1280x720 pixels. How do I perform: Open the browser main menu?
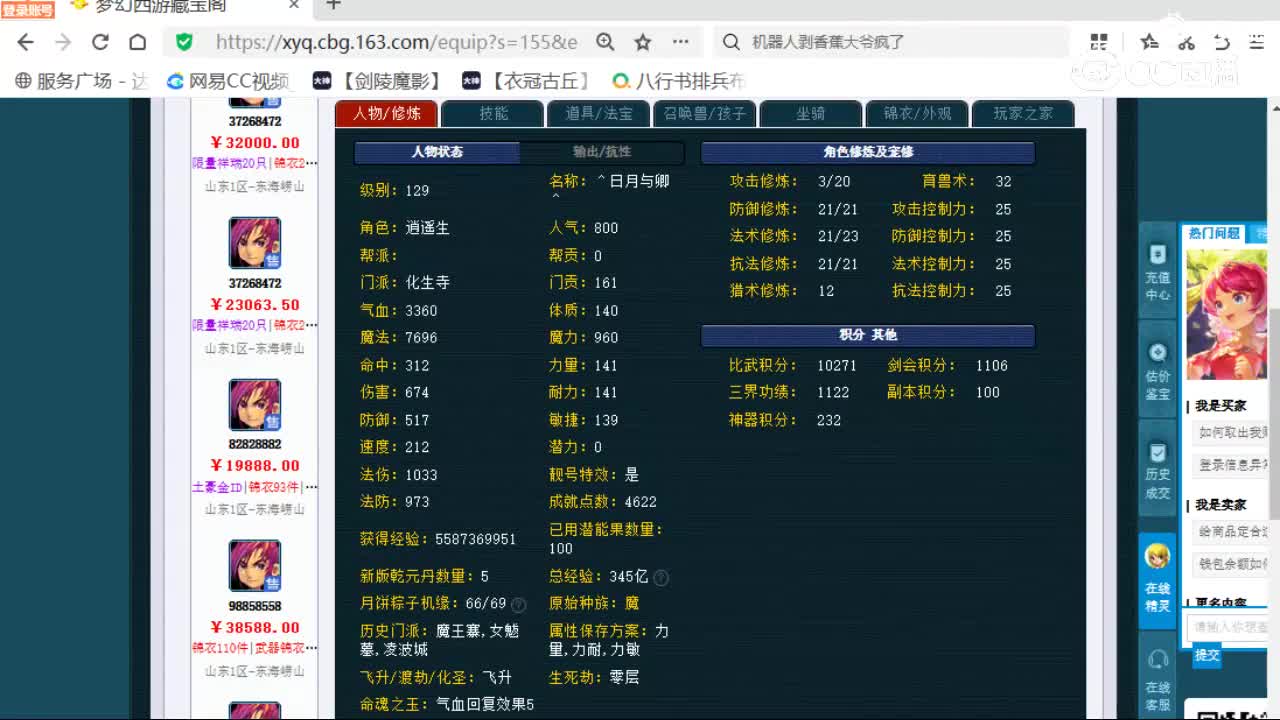click(1257, 42)
